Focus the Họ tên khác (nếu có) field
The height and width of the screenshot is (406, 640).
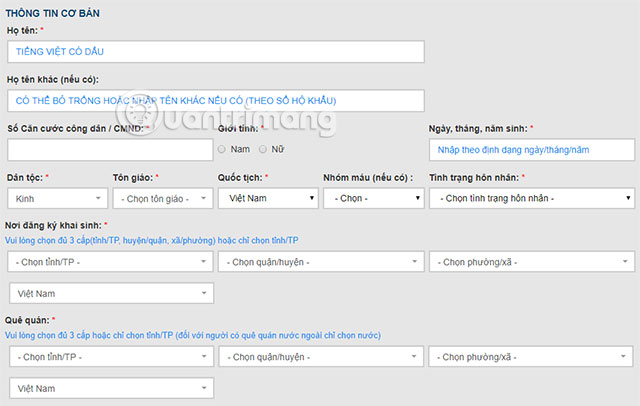tap(216, 101)
